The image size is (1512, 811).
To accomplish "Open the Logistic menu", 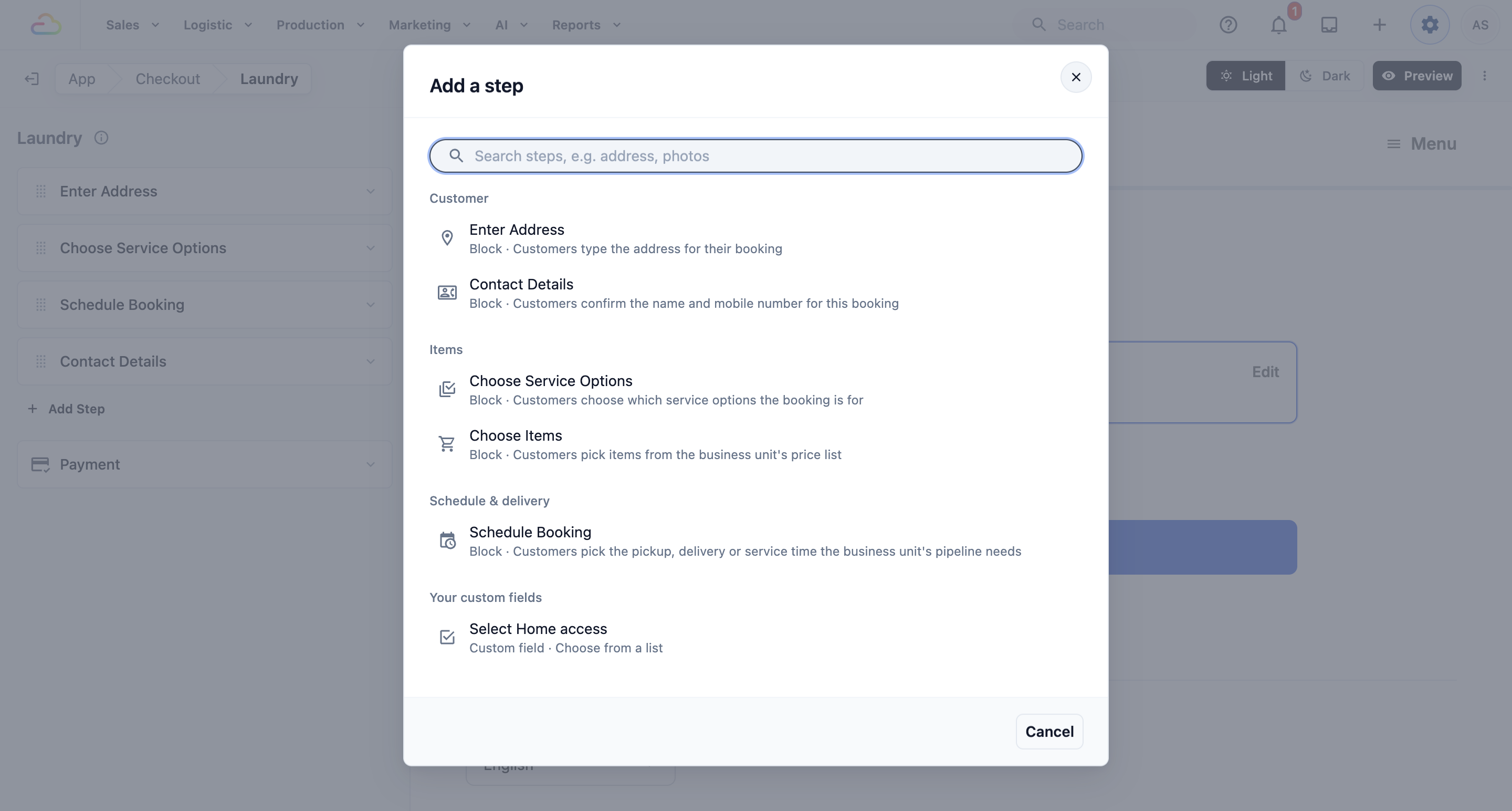I will [x=218, y=25].
